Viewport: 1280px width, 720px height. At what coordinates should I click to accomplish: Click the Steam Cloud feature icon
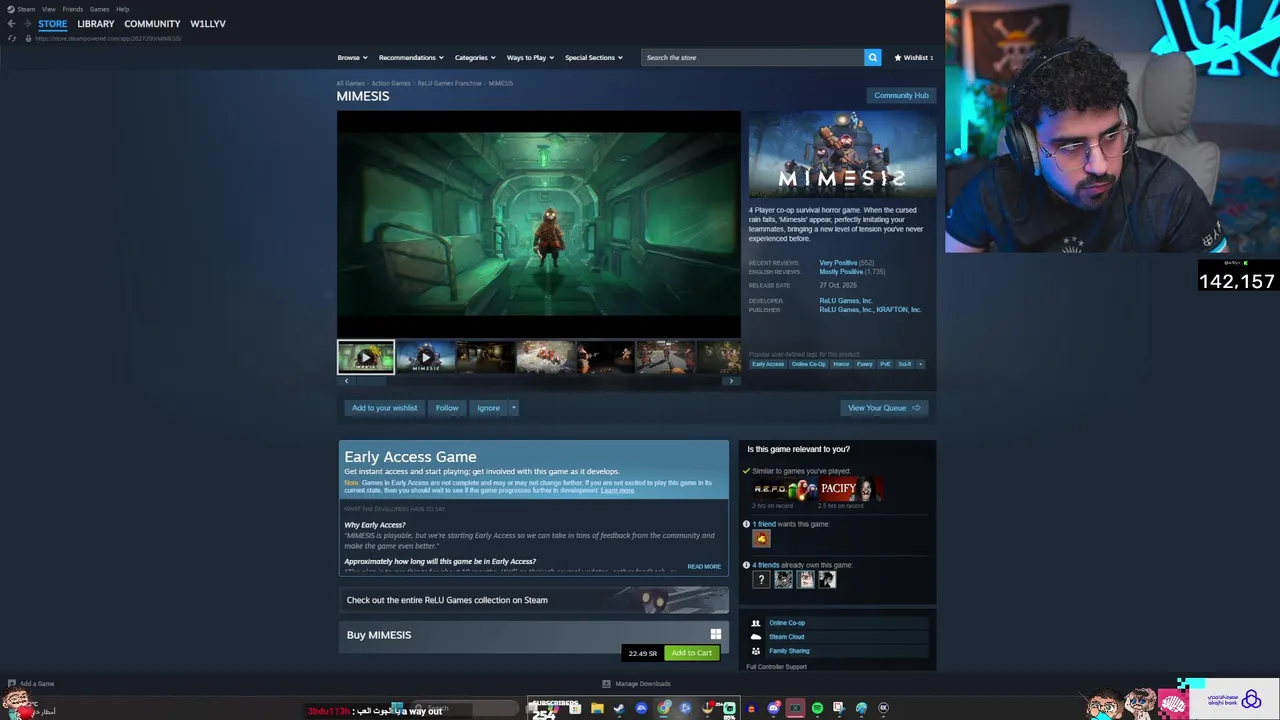(x=756, y=637)
